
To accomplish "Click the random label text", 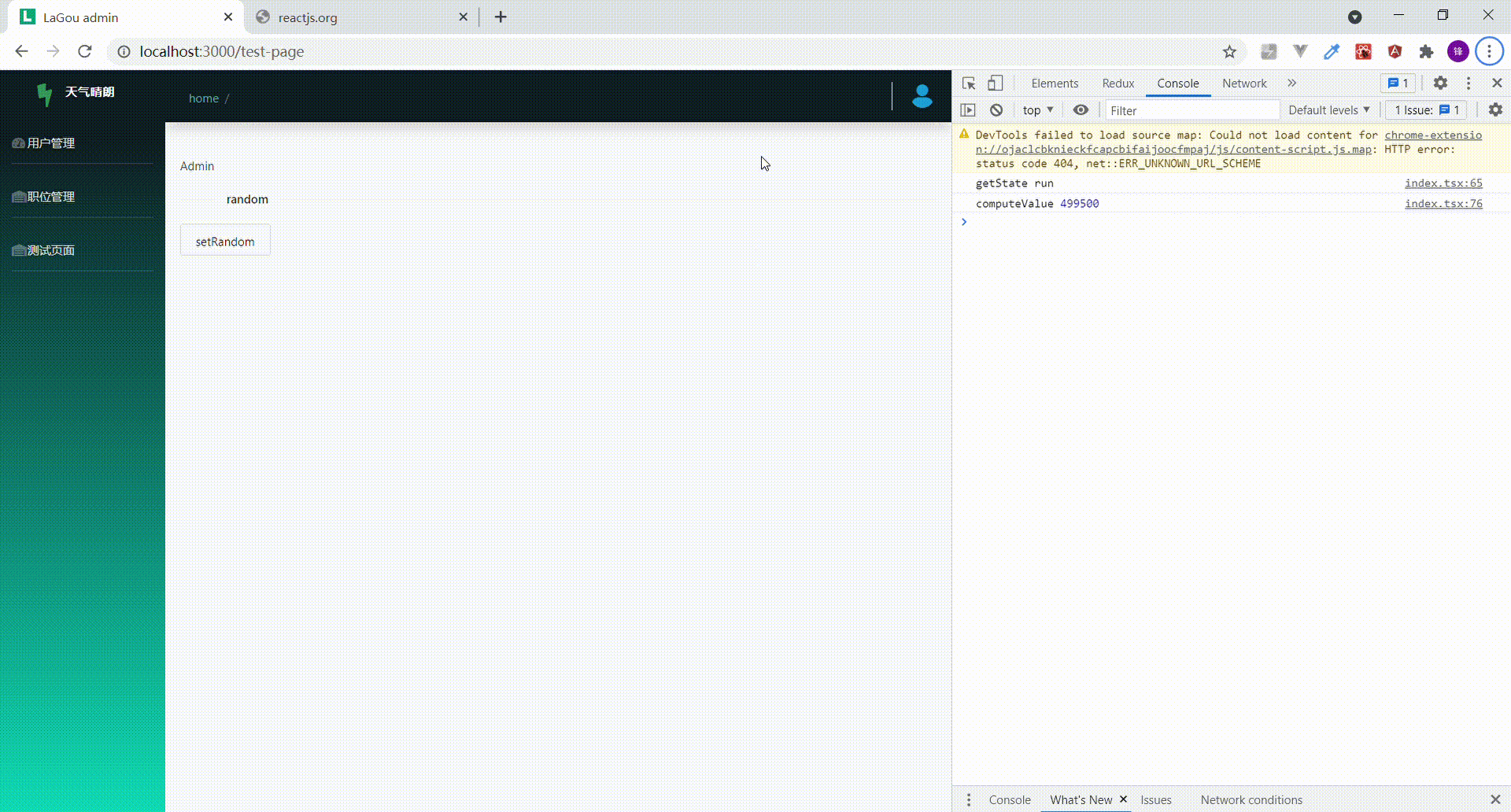I will [x=247, y=199].
